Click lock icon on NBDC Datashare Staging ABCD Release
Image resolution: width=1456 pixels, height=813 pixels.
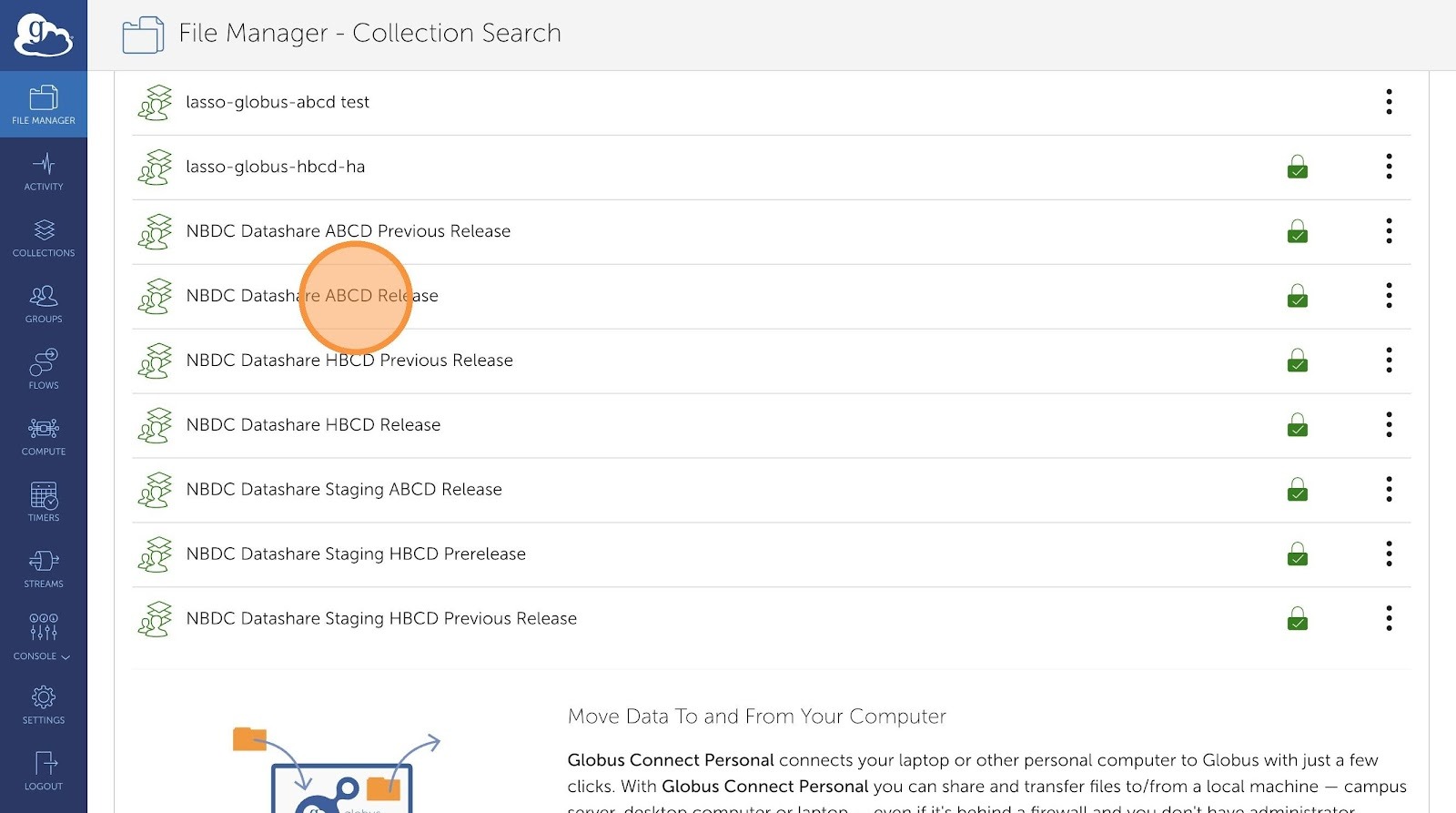coord(1298,490)
